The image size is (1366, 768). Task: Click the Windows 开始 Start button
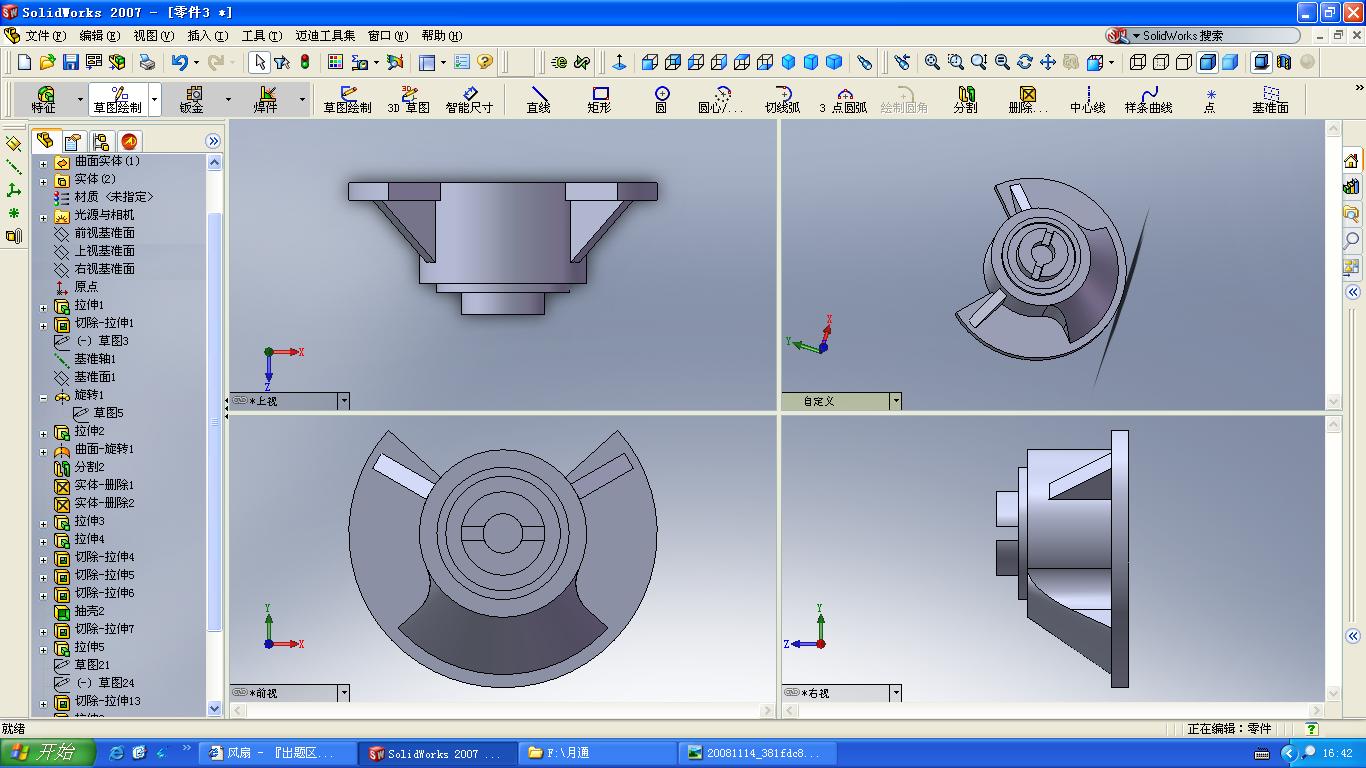click(48, 753)
